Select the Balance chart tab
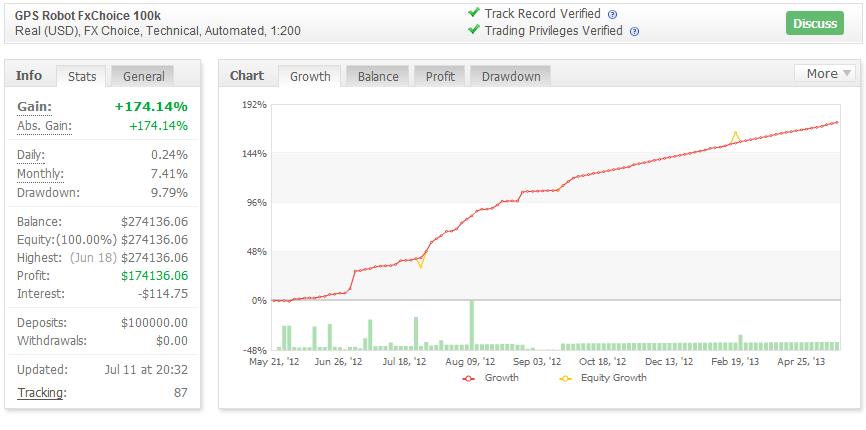 [377, 76]
